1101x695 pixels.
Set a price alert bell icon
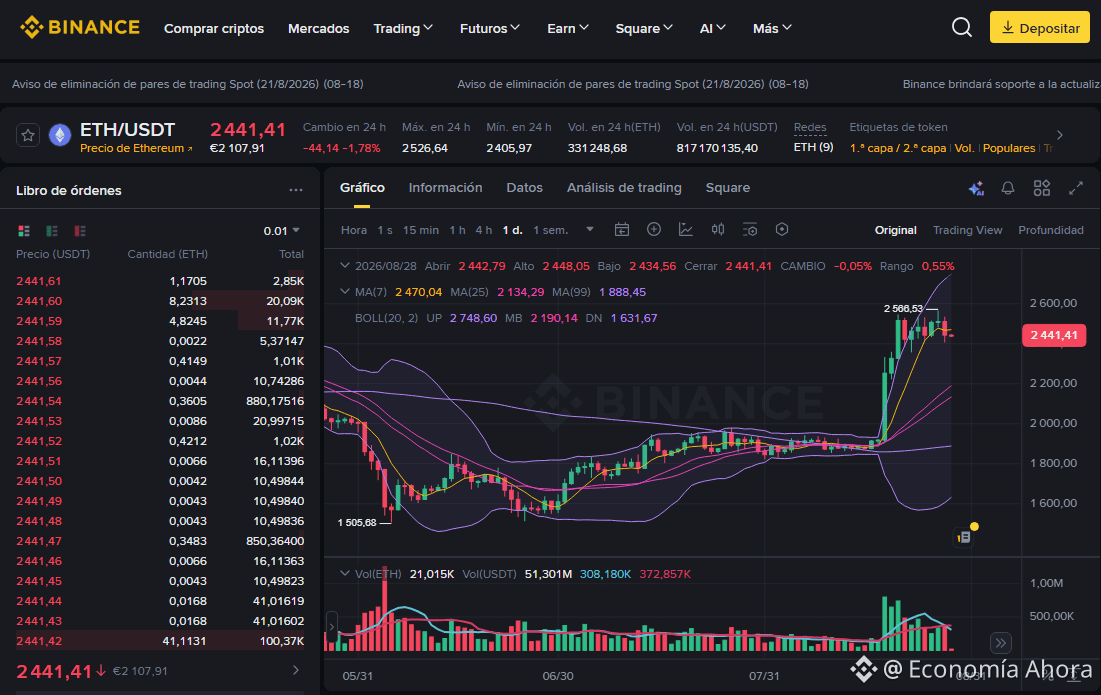(1008, 188)
